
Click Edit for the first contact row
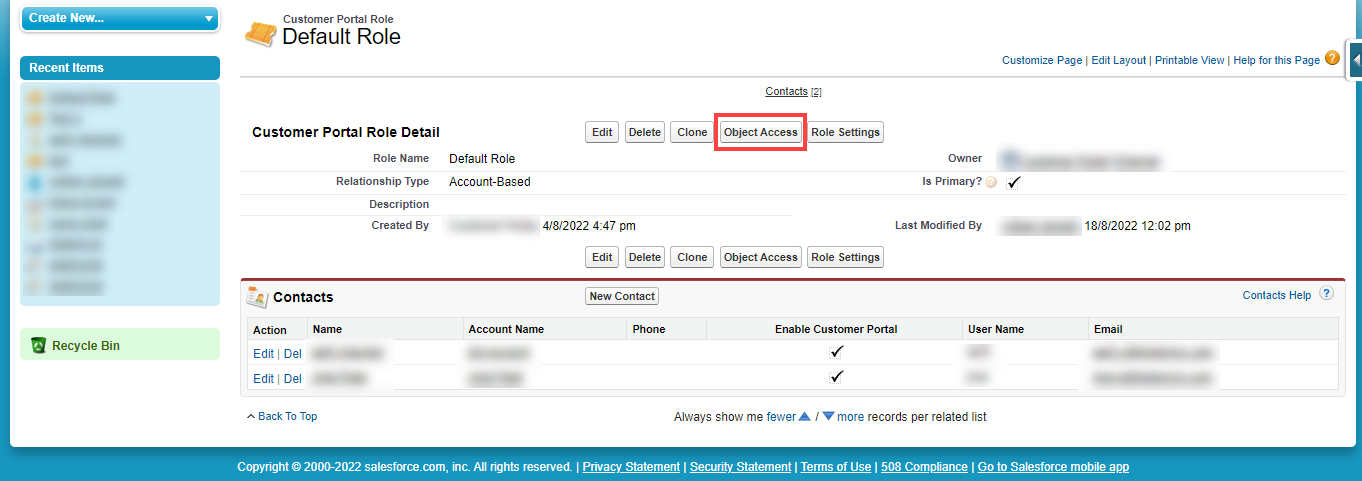click(263, 353)
